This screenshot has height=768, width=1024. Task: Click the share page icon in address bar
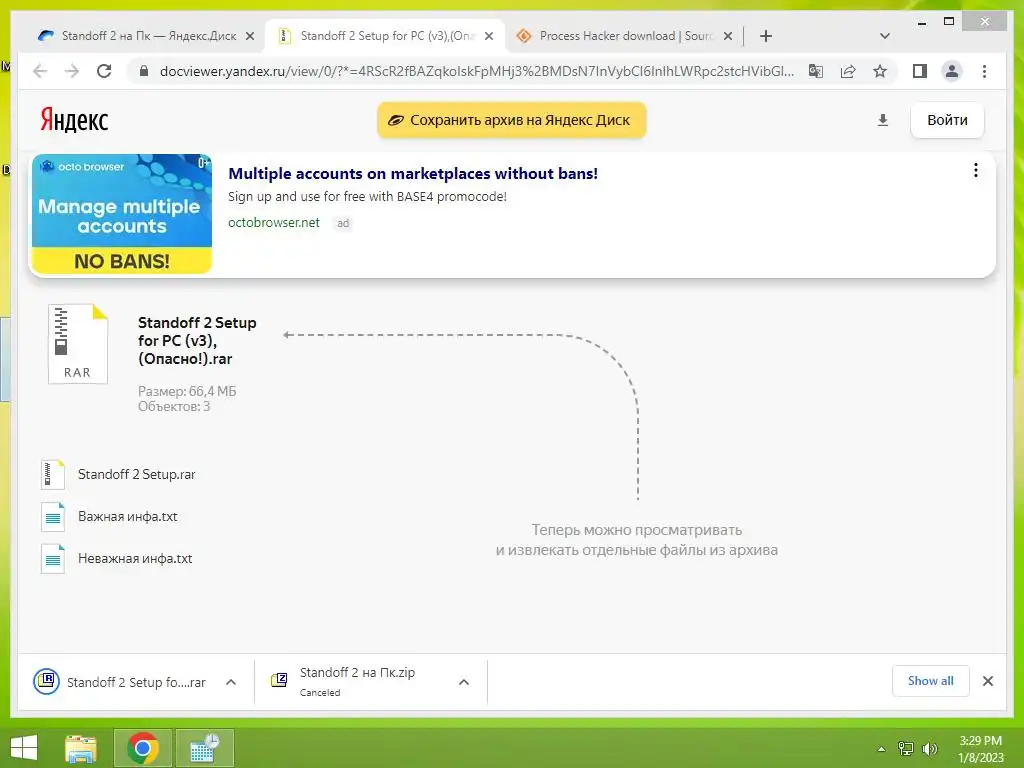(x=848, y=71)
